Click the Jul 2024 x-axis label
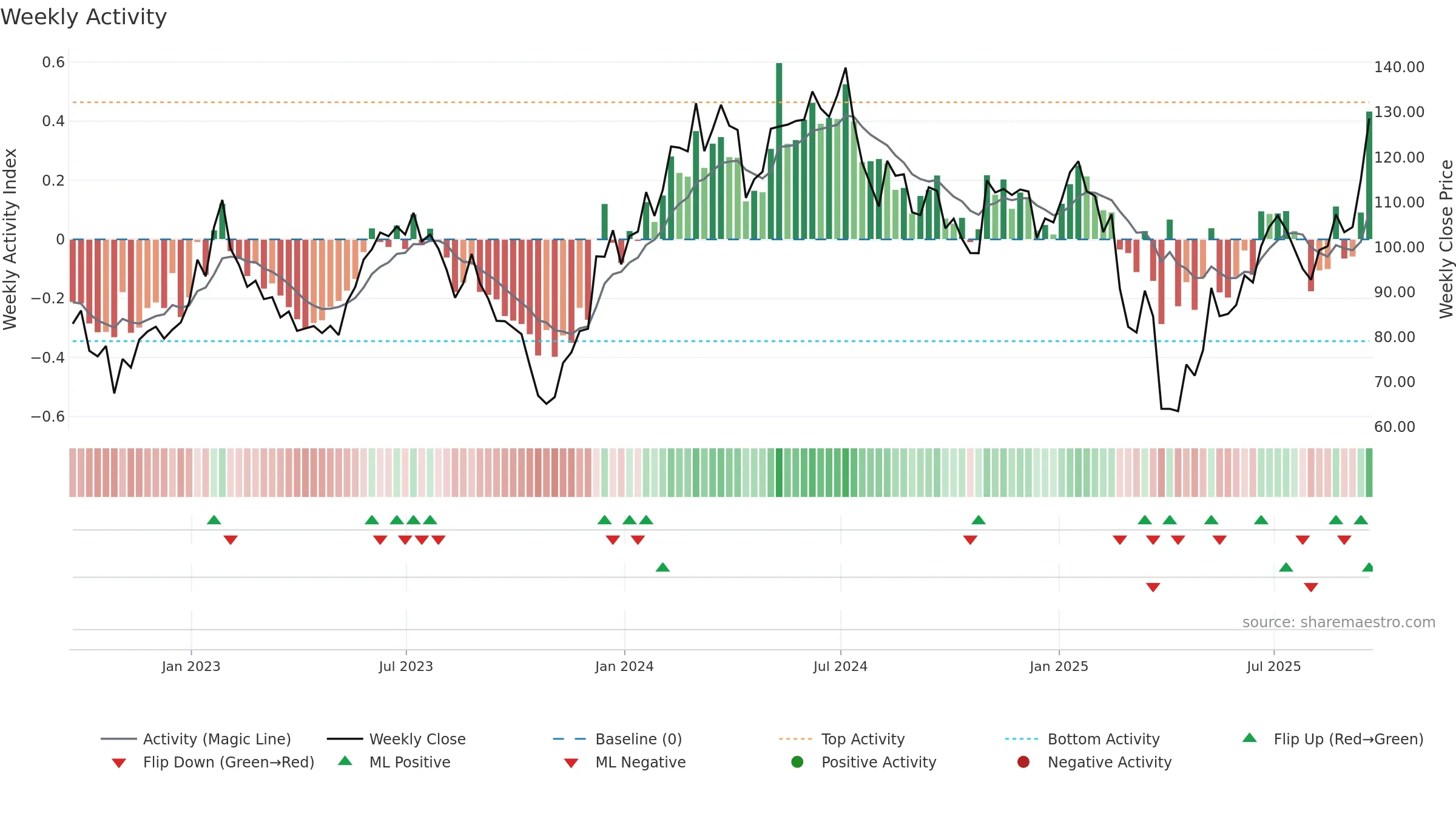 coord(840,666)
